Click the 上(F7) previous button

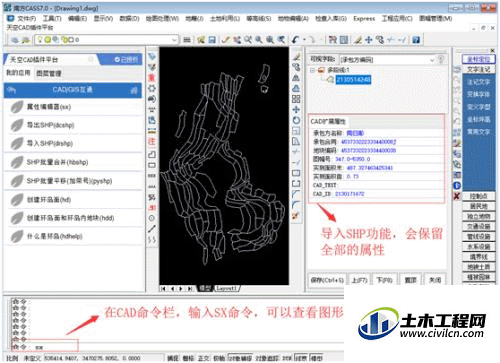coord(359,280)
